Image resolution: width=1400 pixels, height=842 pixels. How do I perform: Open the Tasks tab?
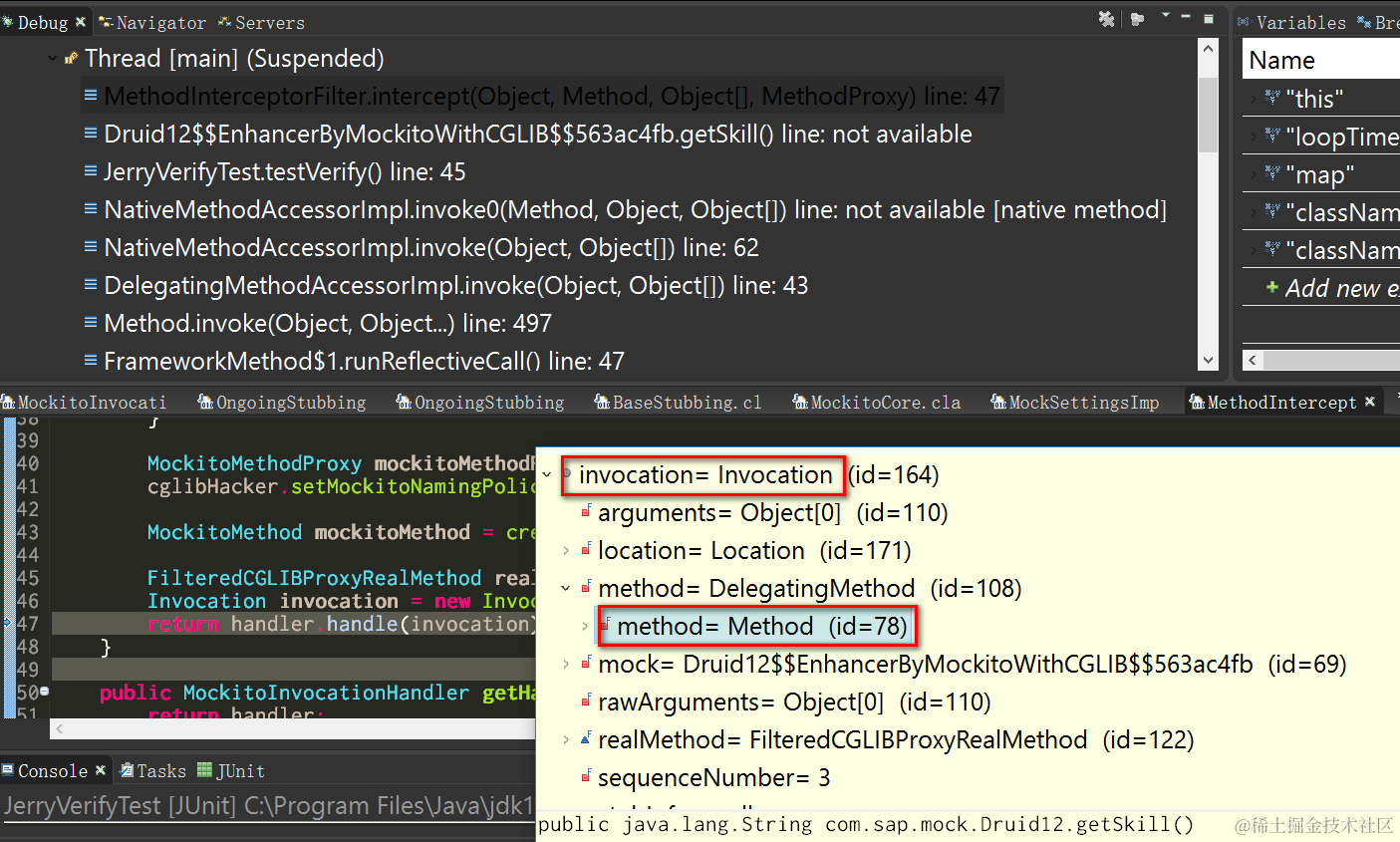161,771
